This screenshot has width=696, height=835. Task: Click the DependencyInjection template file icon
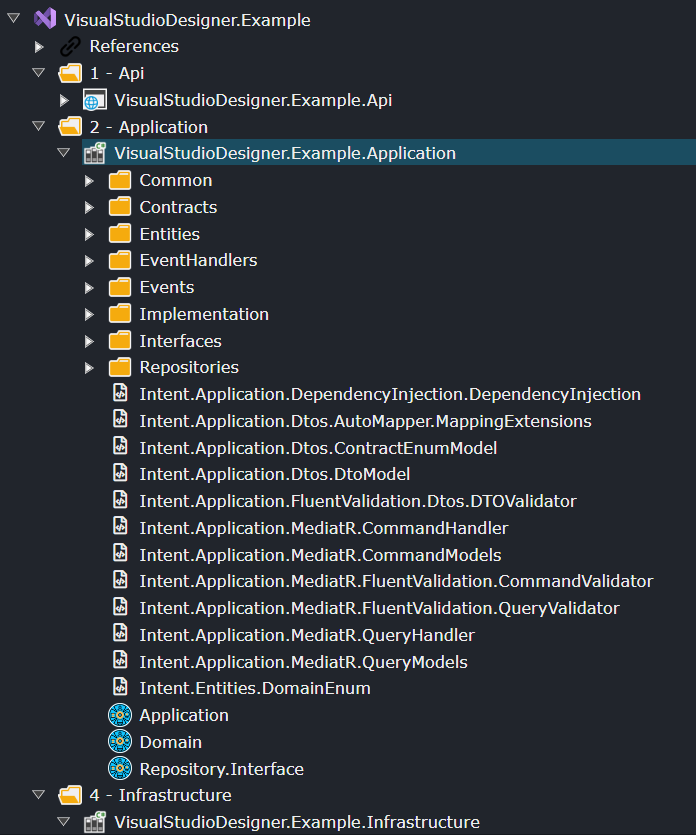tap(120, 392)
